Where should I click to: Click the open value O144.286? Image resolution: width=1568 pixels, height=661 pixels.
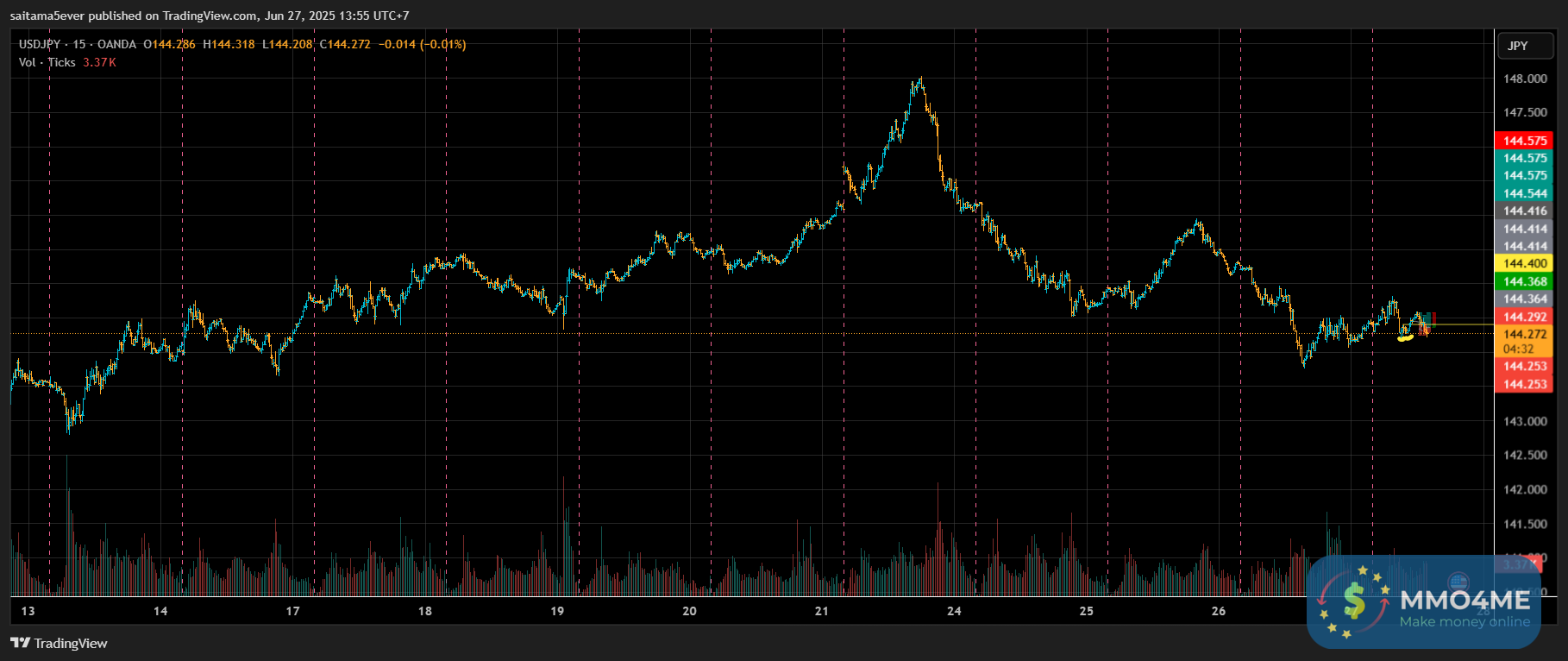coord(169,44)
